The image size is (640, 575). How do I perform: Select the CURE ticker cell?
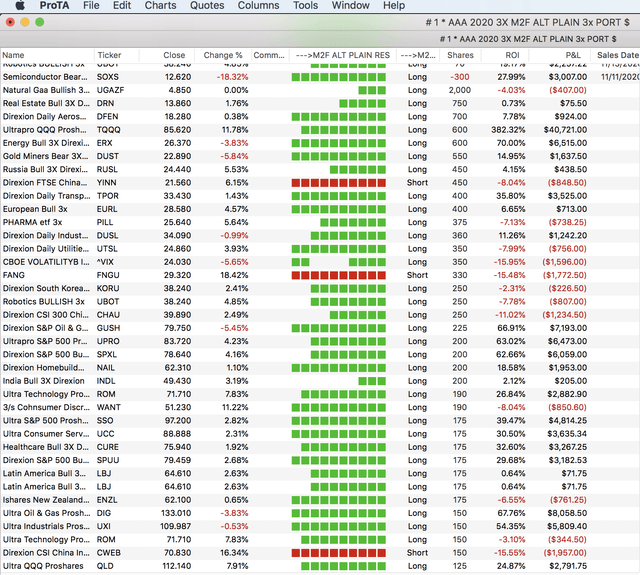coord(108,447)
